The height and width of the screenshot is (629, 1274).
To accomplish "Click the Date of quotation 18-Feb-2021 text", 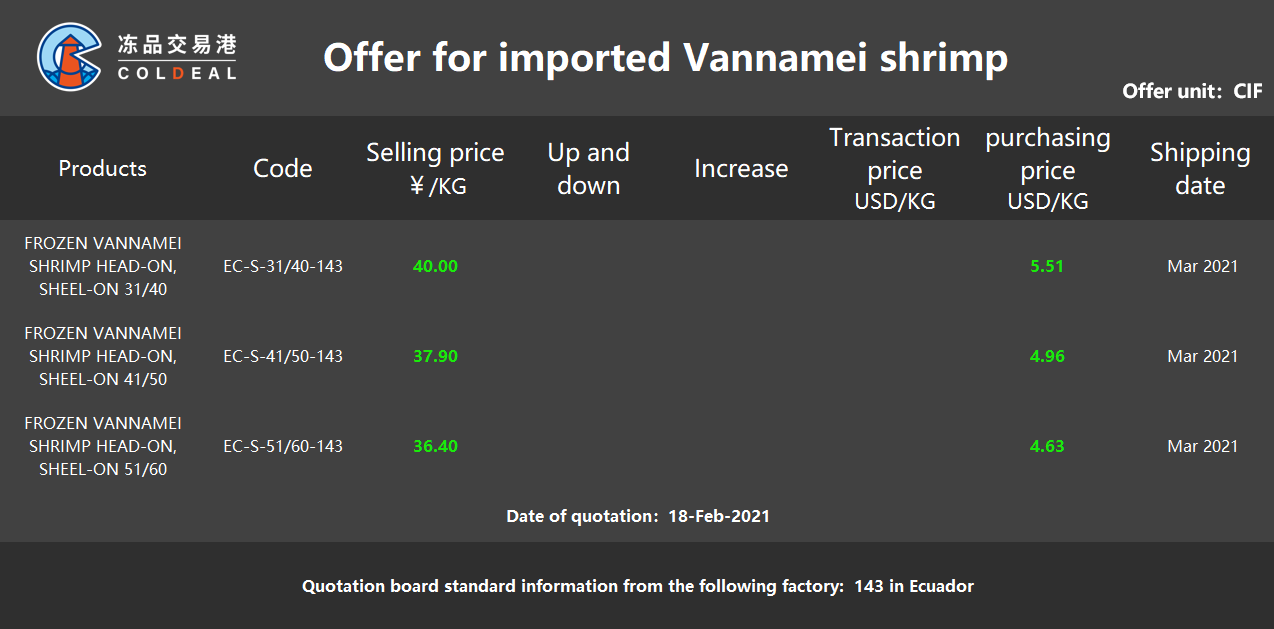I will tap(638, 516).
